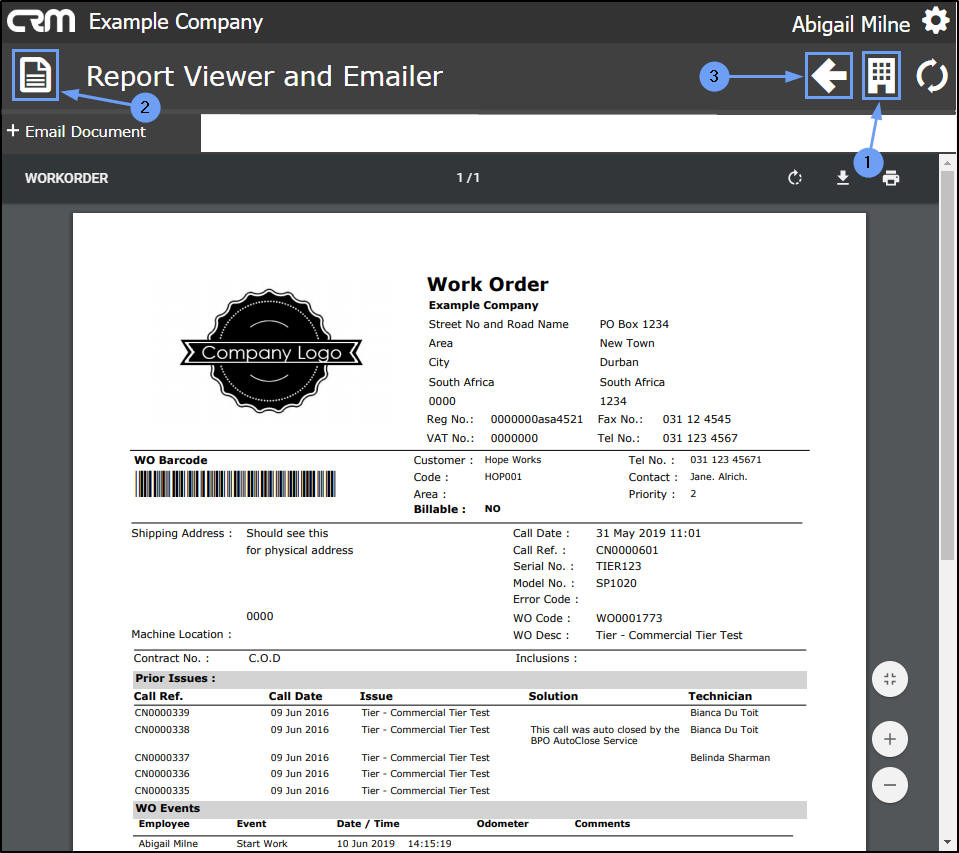Screen dimensions: 959x853
Task: Download the work order PDF
Action: (x=843, y=178)
